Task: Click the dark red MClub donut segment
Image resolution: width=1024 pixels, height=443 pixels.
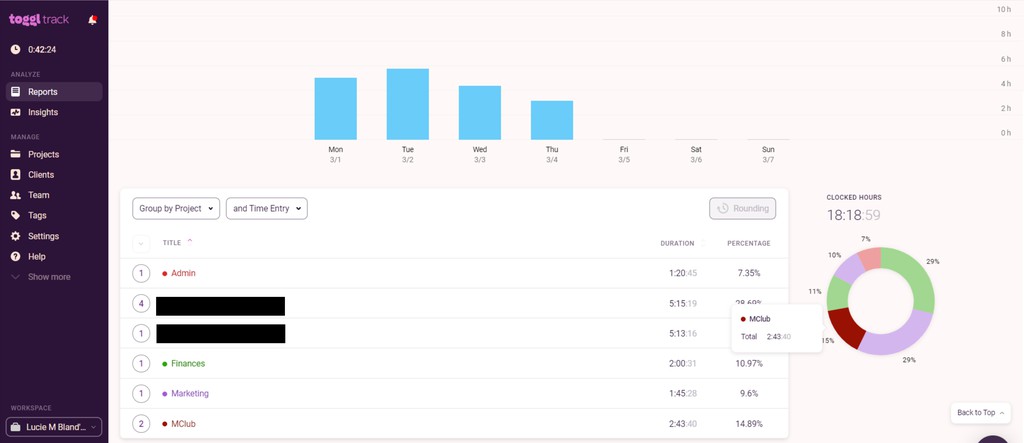Action: click(846, 327)
